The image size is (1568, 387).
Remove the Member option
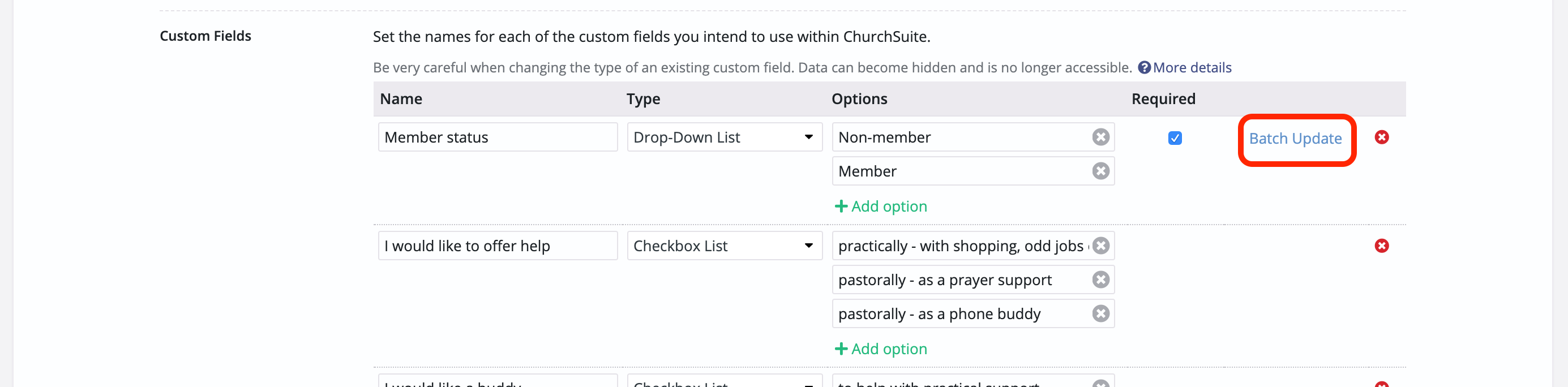point(1100,171)
